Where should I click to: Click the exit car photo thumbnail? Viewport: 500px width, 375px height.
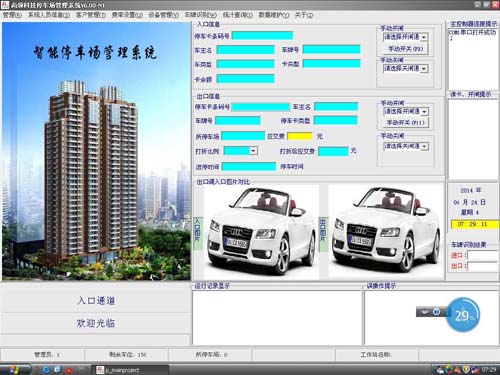[386, 231]
